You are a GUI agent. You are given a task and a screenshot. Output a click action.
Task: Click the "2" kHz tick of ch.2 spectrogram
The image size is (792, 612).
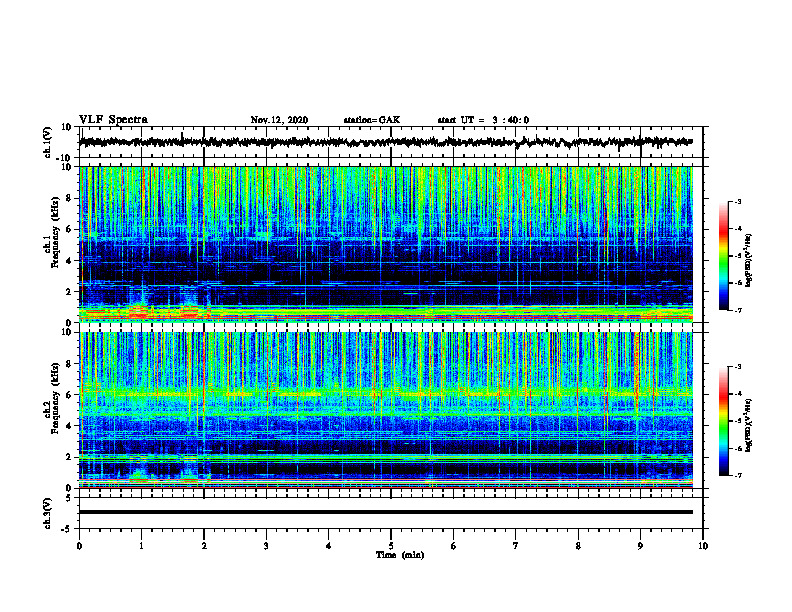coord(69,457)
